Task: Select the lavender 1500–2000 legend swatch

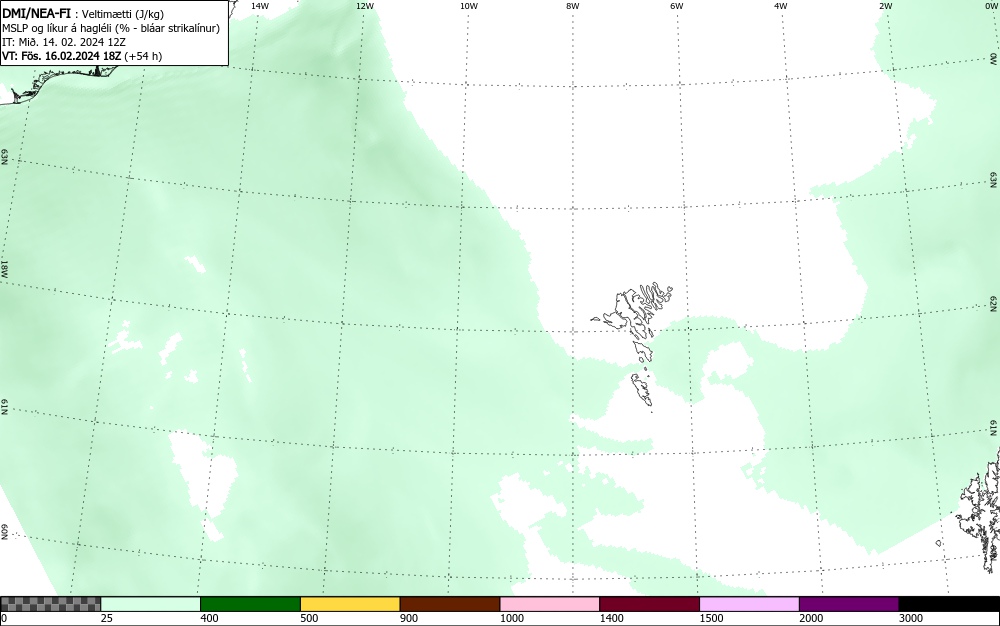Action: click(x=749, y=604)
